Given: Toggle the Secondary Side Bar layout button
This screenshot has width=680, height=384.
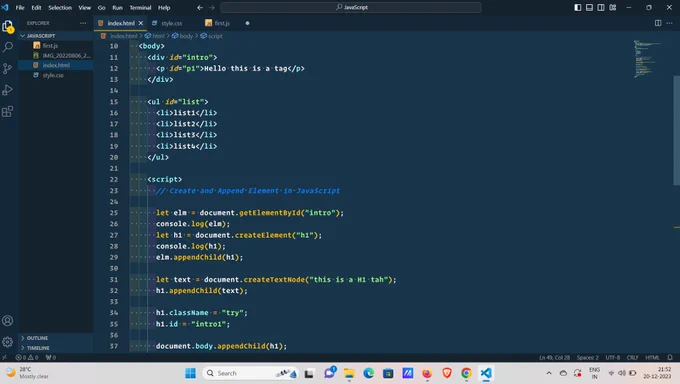Looking at the screenshot, I should [x=601, y=7].
